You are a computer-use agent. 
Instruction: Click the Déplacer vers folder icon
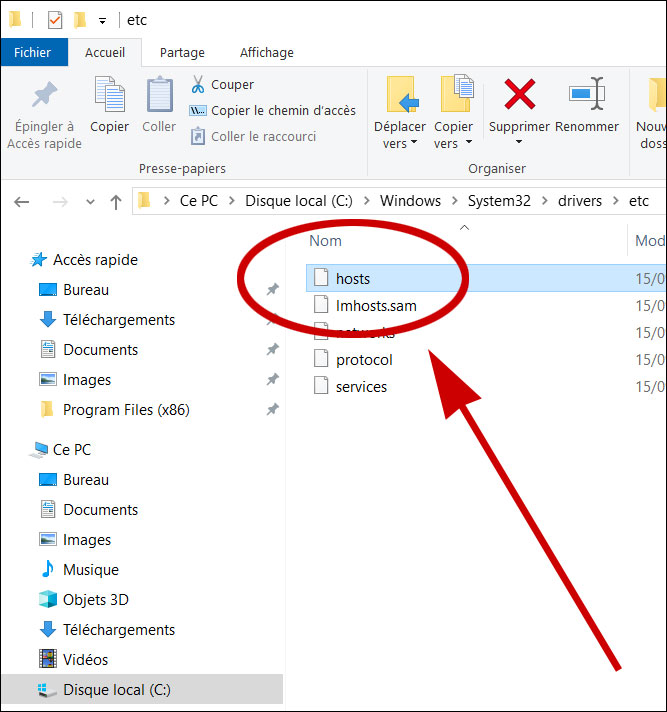coord(402,94)
